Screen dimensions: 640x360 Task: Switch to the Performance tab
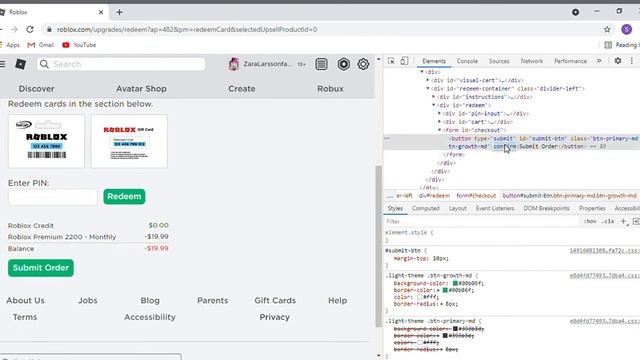click(x=570, y=61)
